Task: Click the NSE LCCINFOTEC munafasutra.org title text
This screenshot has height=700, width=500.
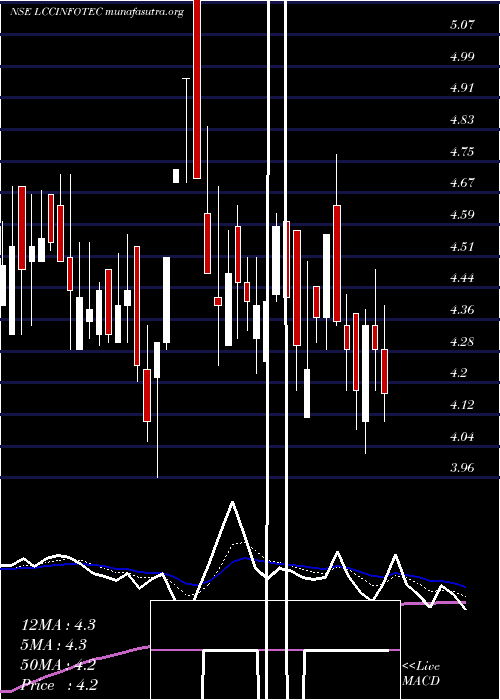Action: tap(97, 12)
